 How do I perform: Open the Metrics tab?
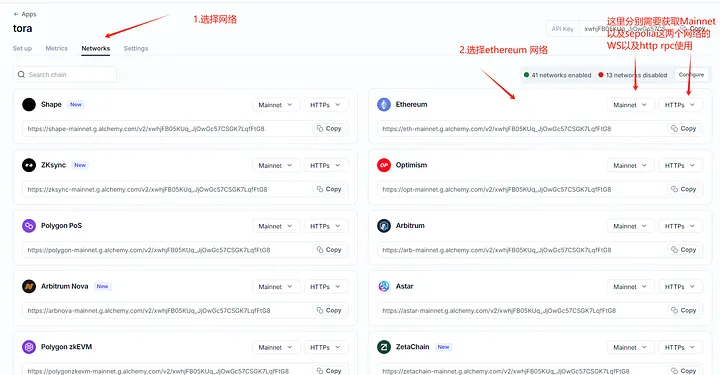pos(56,48)
